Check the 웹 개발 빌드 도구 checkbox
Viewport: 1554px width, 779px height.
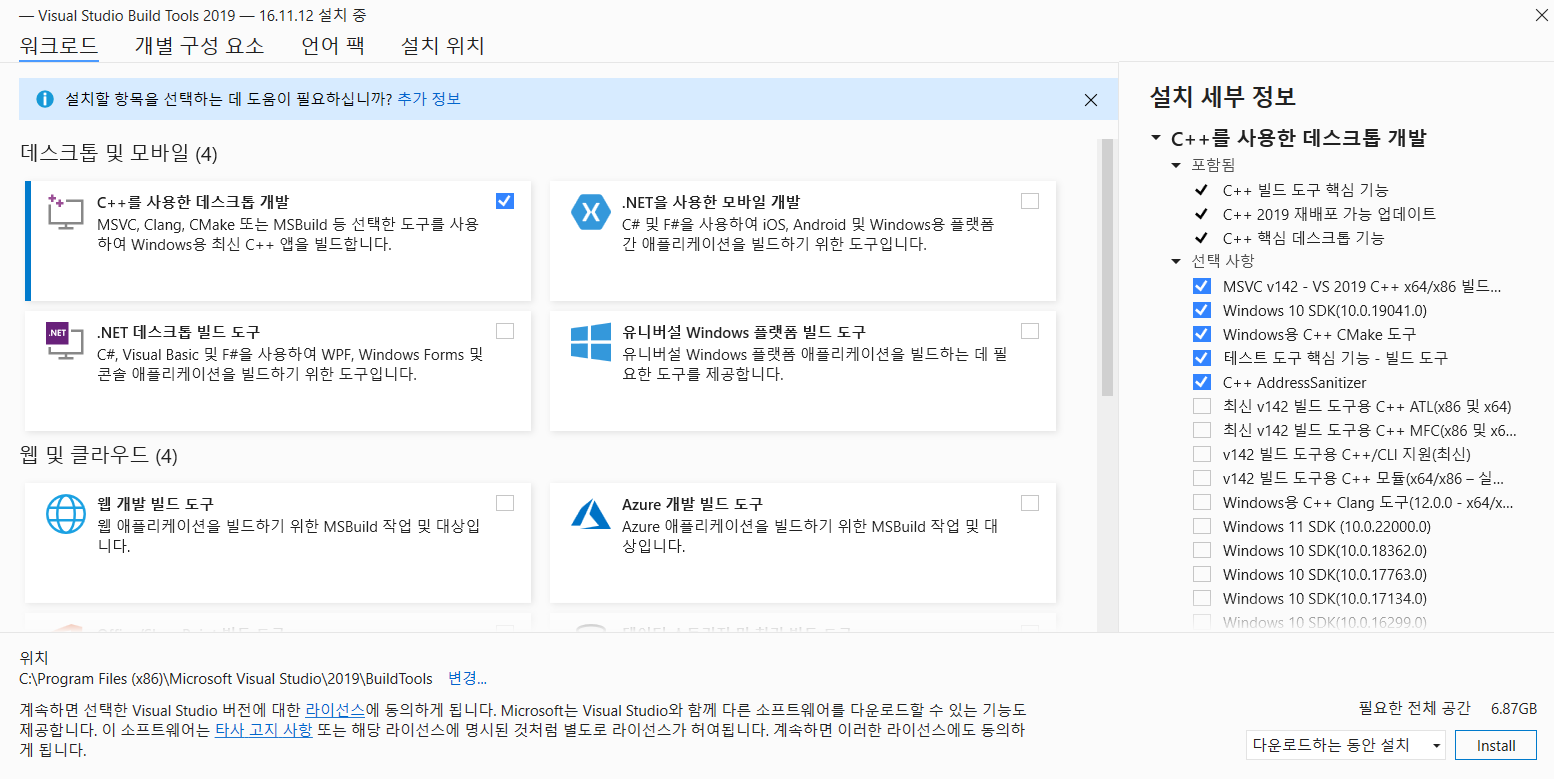[505, 503]
